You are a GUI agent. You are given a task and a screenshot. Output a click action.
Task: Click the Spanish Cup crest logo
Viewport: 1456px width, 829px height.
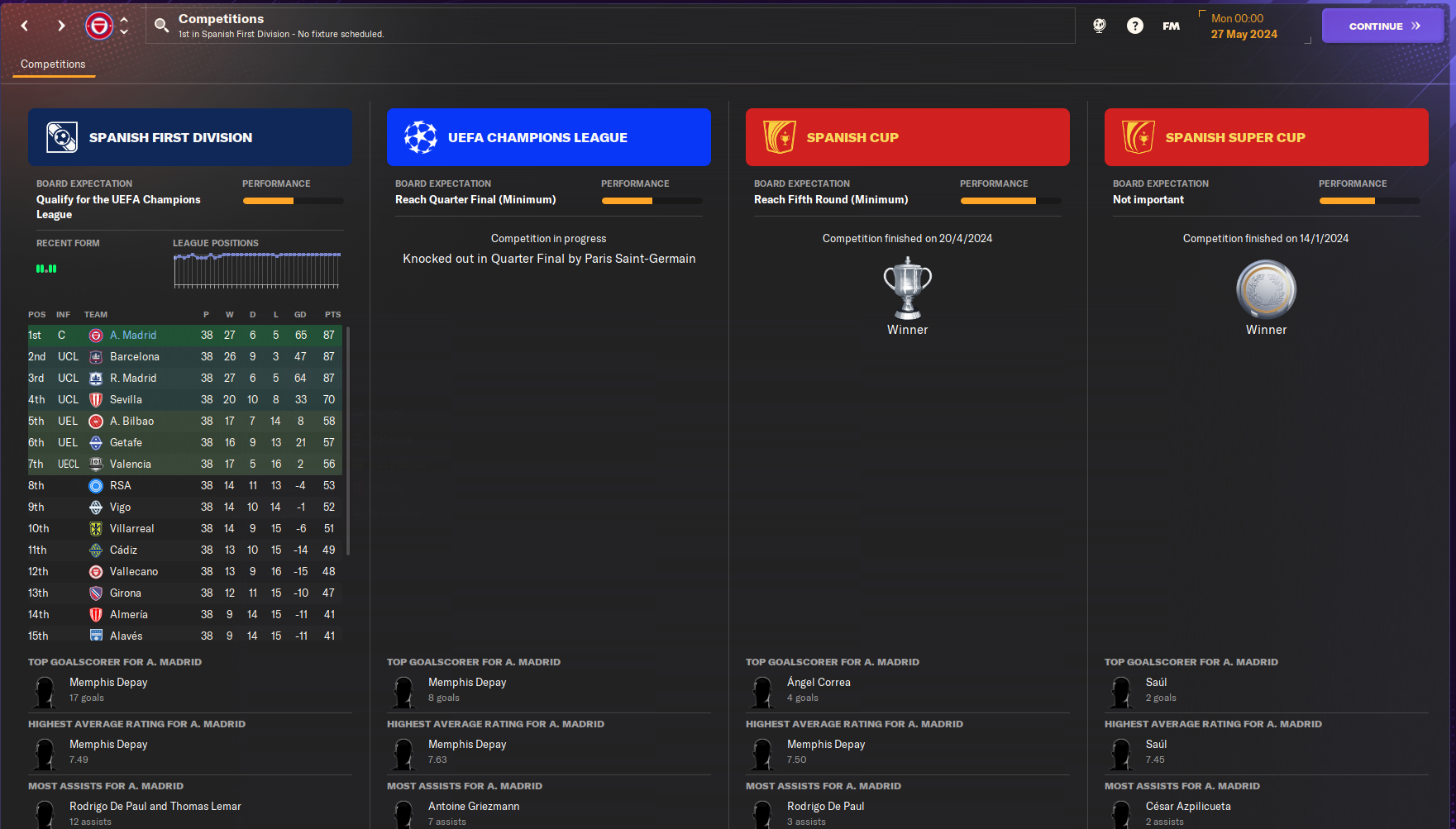pos(780,137)
